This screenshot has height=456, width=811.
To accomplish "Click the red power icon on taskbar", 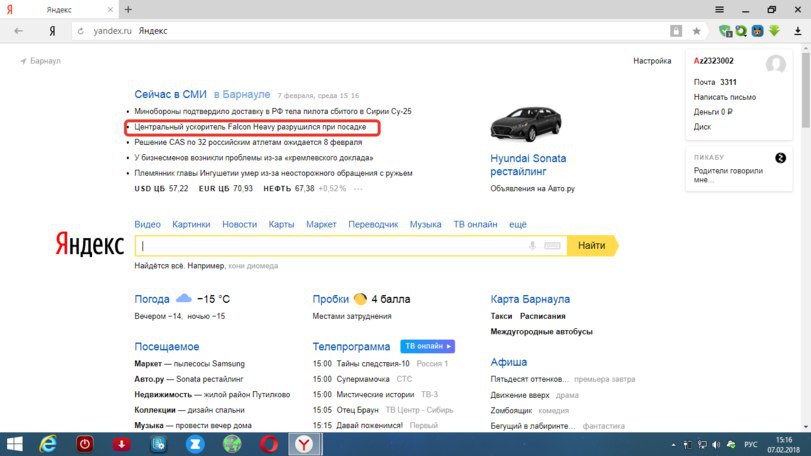I will pos(85,444).
